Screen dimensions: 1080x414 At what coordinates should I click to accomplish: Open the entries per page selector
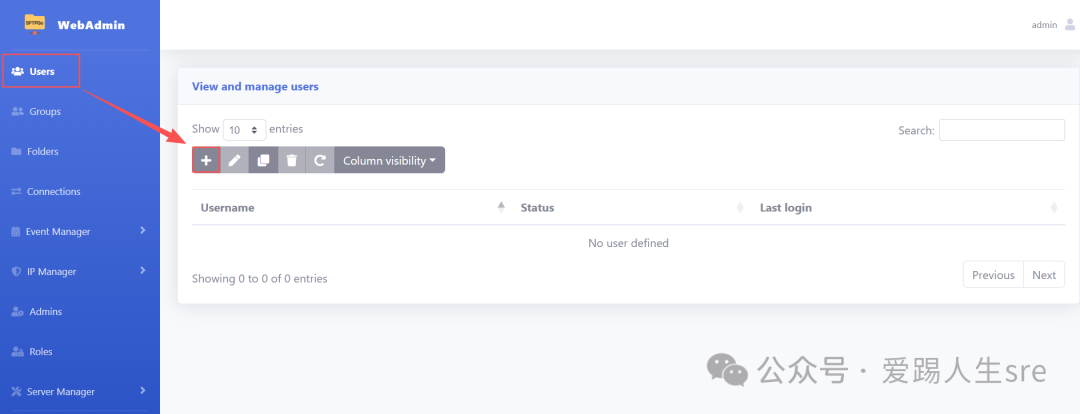pos(244,130)
